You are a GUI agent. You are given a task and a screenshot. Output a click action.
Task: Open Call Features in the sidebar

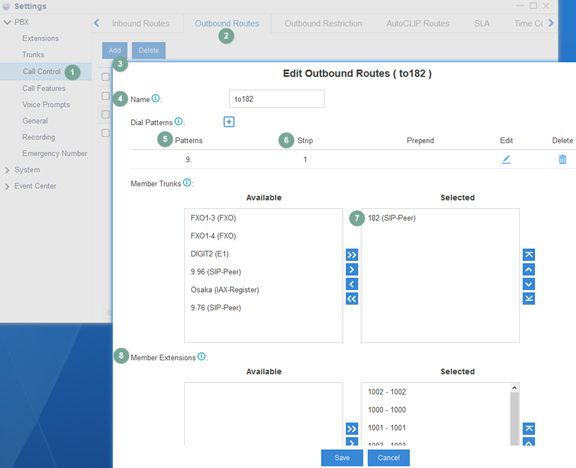(44, 88)
